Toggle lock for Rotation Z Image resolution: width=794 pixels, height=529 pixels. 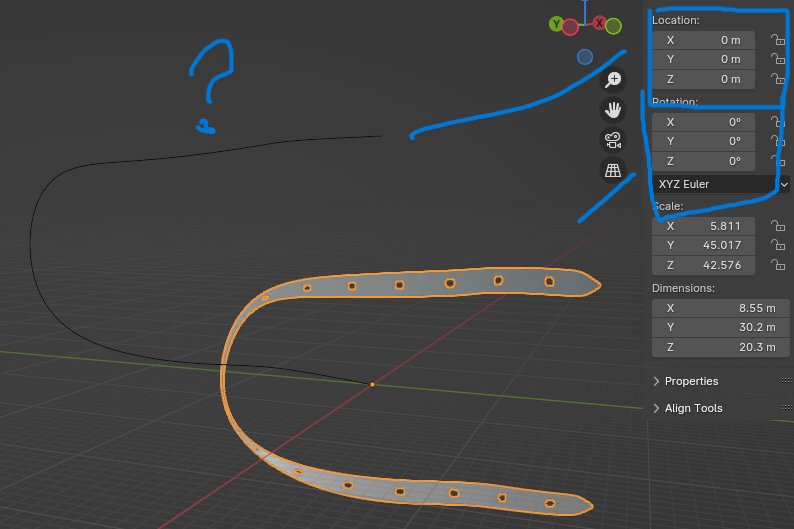777,161
